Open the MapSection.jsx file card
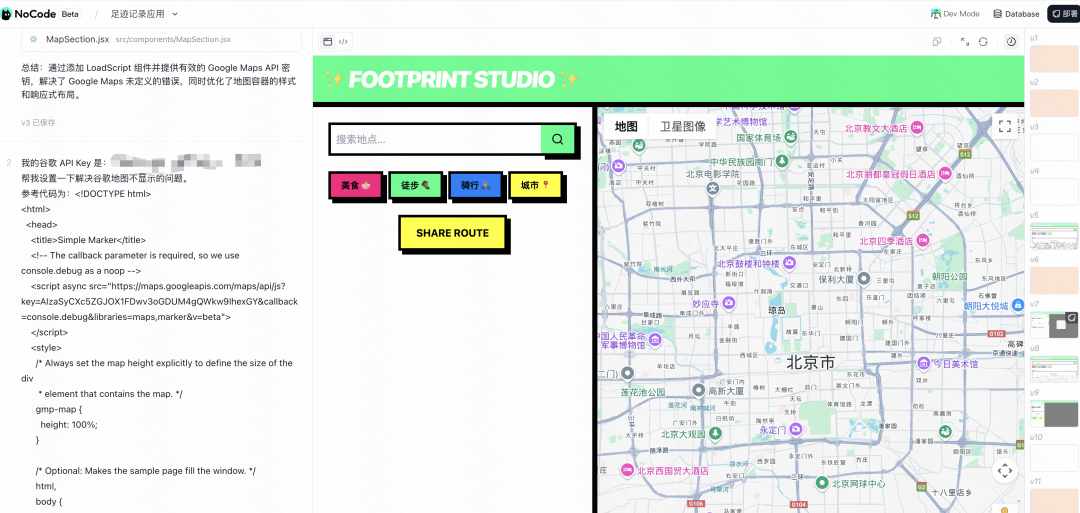The image size is (1080, 513). [x=161, y=39]
